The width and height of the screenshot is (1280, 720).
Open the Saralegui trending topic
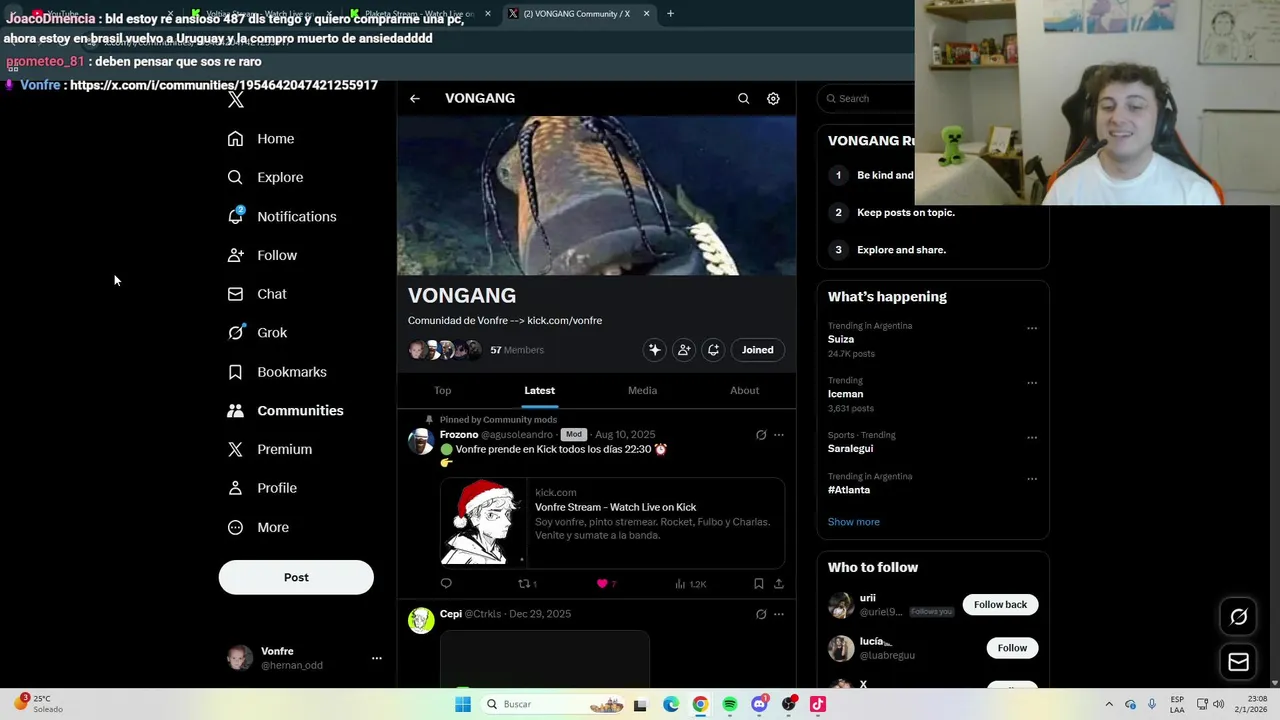click(851, 449)
